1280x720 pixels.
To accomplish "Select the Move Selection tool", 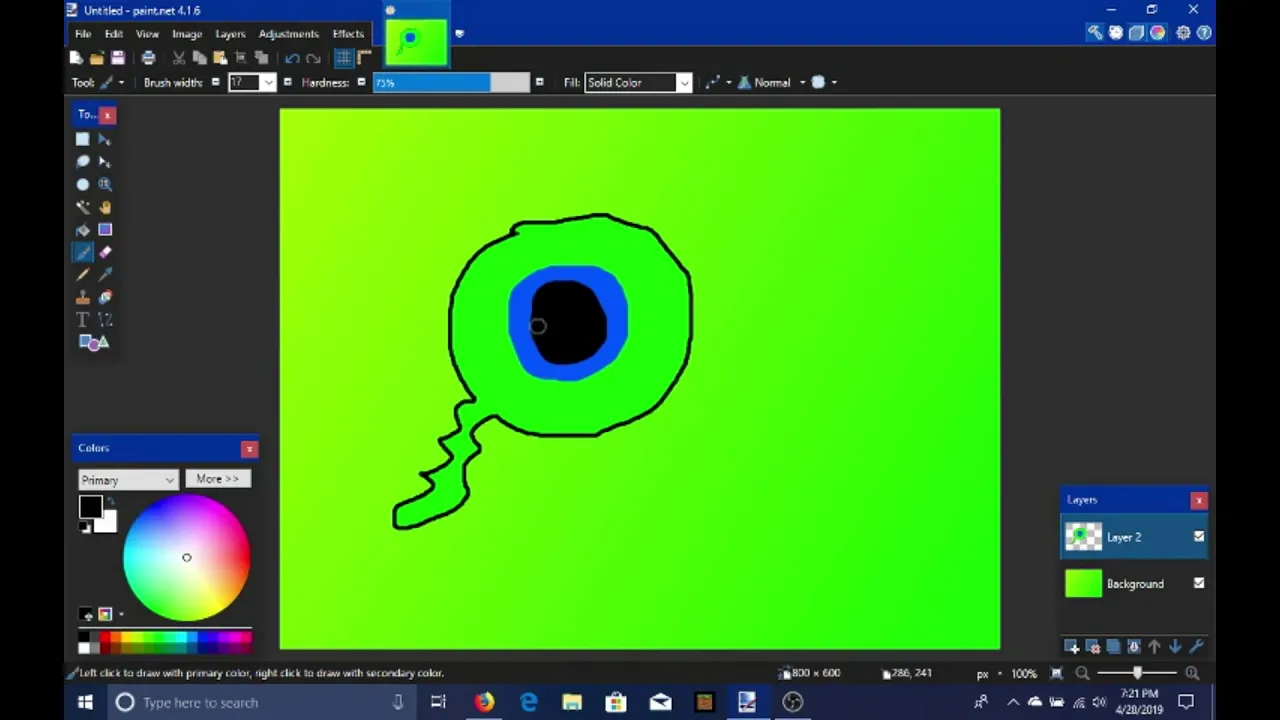I will tap(105, 162).
